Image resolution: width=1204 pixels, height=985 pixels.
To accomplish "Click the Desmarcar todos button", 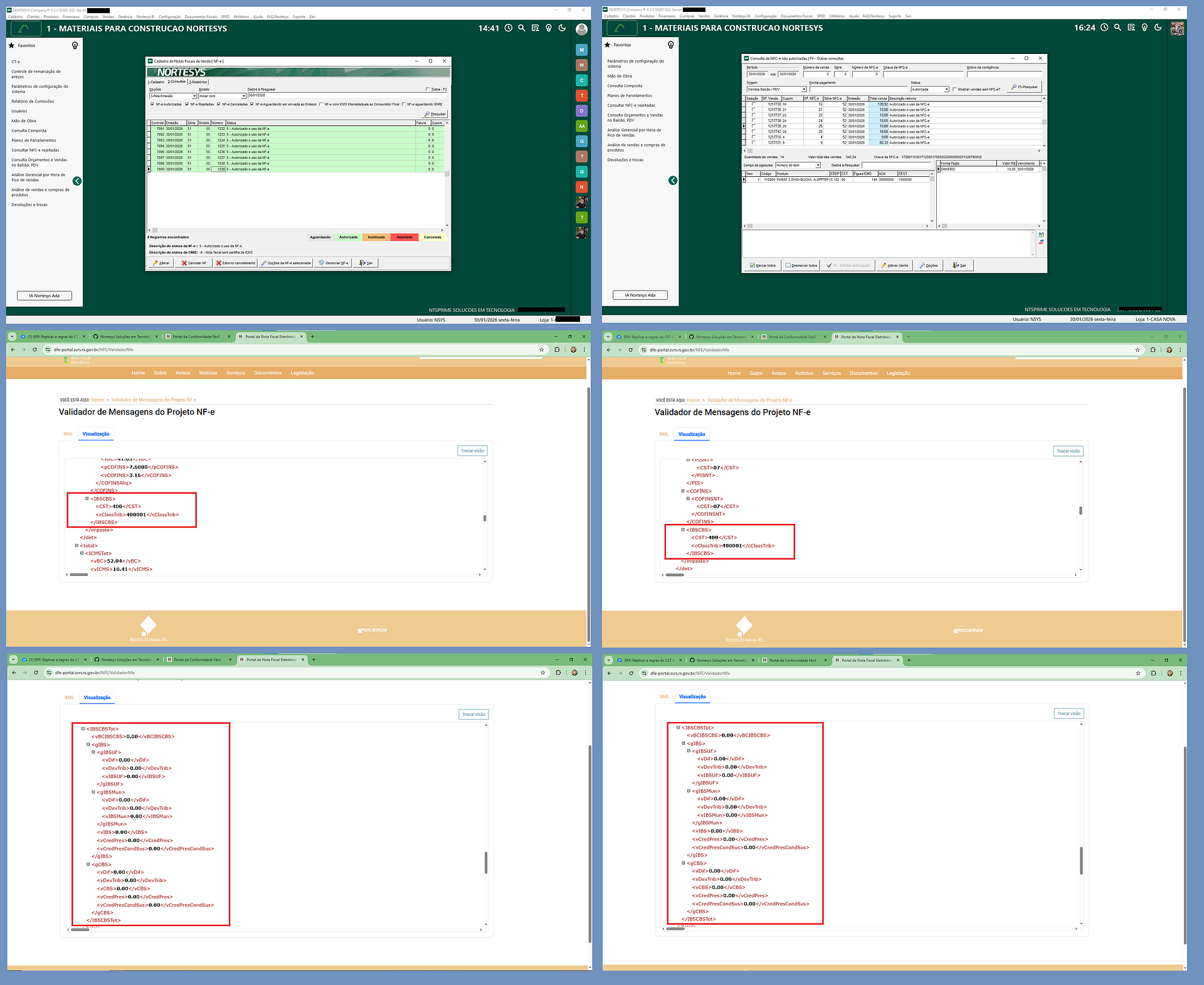I will [801, 265].
